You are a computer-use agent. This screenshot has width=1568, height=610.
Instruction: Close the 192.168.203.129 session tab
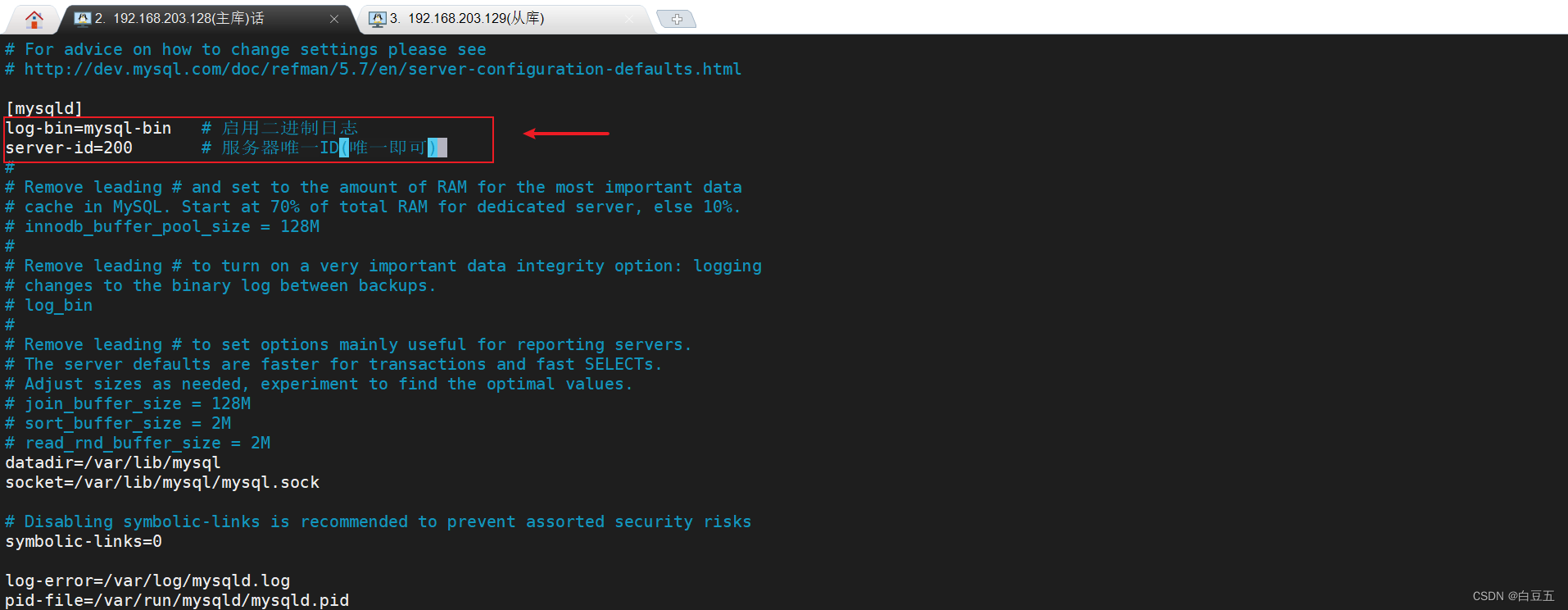tap(629, 19)
